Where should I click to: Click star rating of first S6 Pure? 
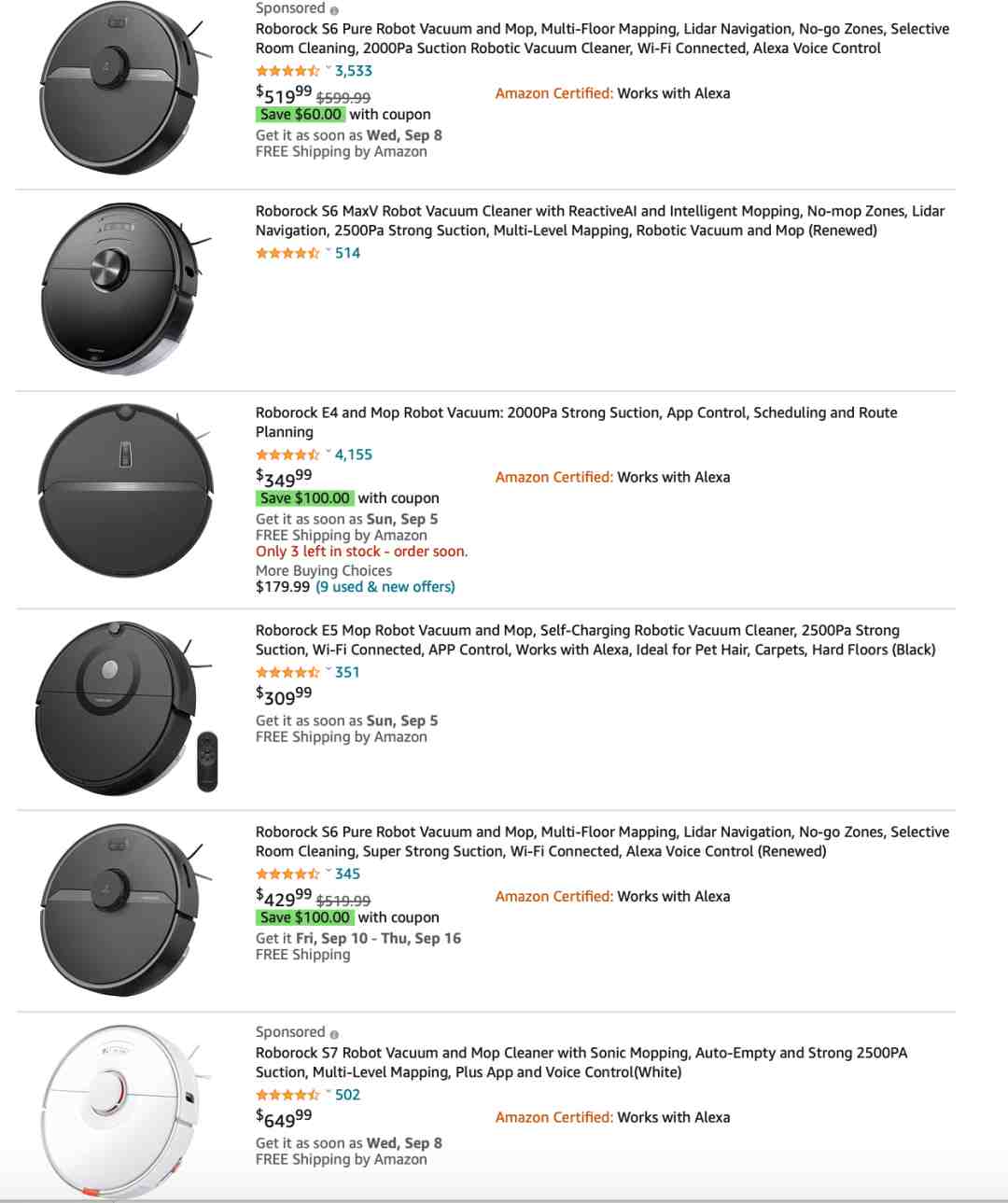pyautogui.click(x=287, y=71)
